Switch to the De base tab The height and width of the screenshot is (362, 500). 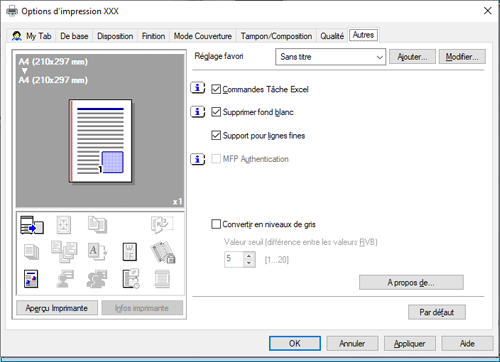[74, 36]
